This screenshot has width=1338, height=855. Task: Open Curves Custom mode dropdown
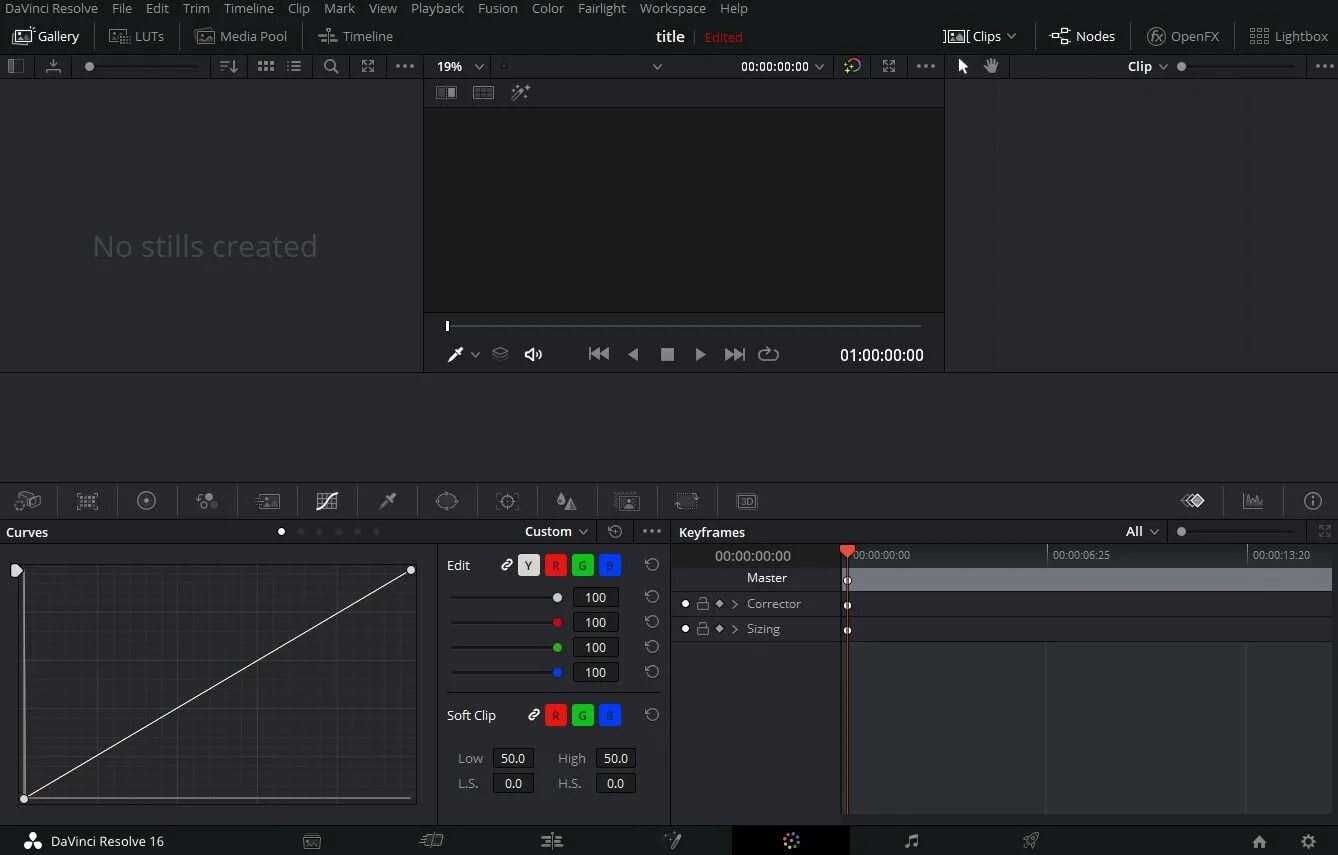tap(557, 532)
